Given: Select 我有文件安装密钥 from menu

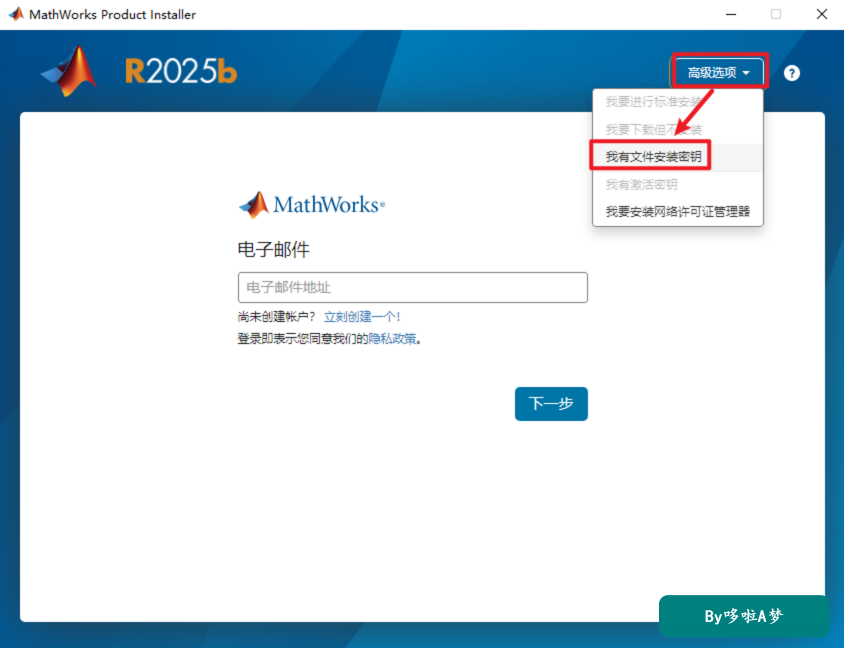Looking at the screenshot, I should click(x=678, y=157).
